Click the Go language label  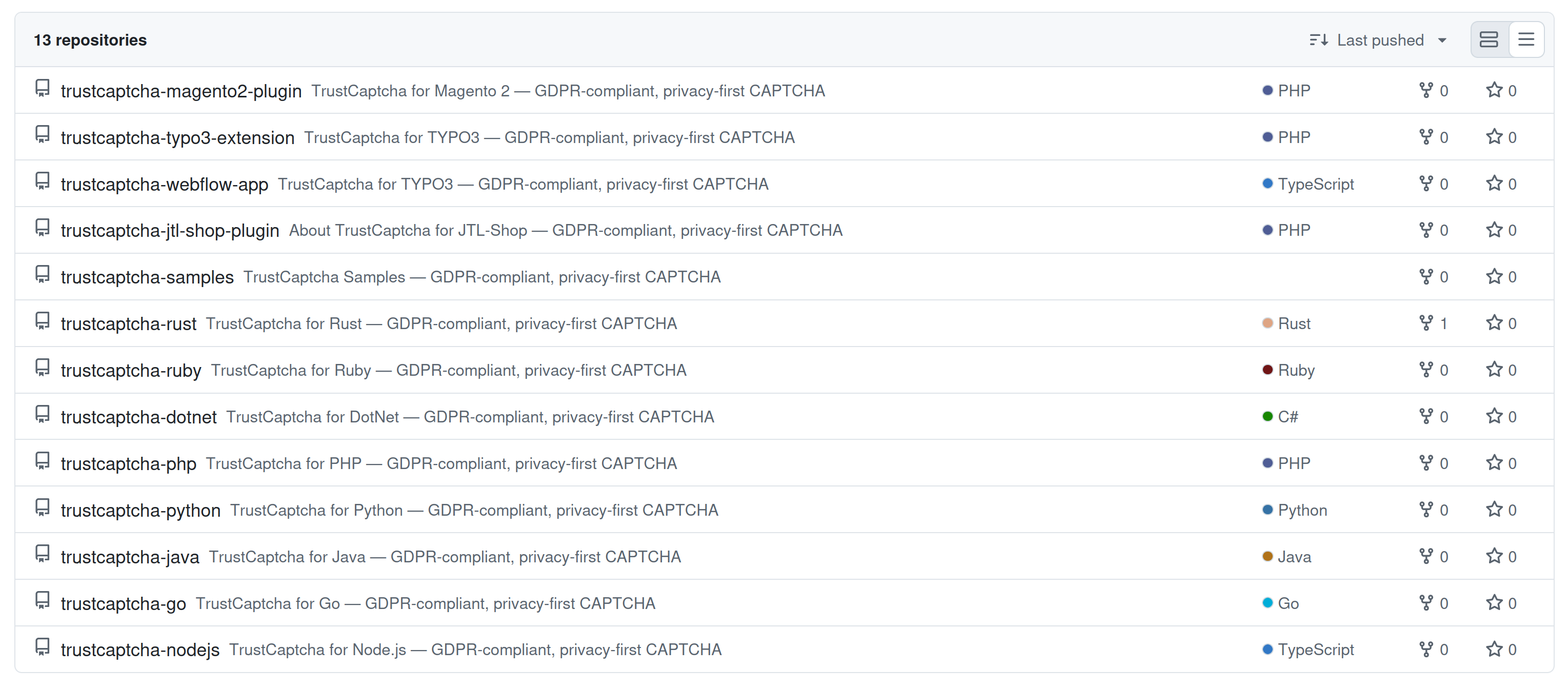1288,603
